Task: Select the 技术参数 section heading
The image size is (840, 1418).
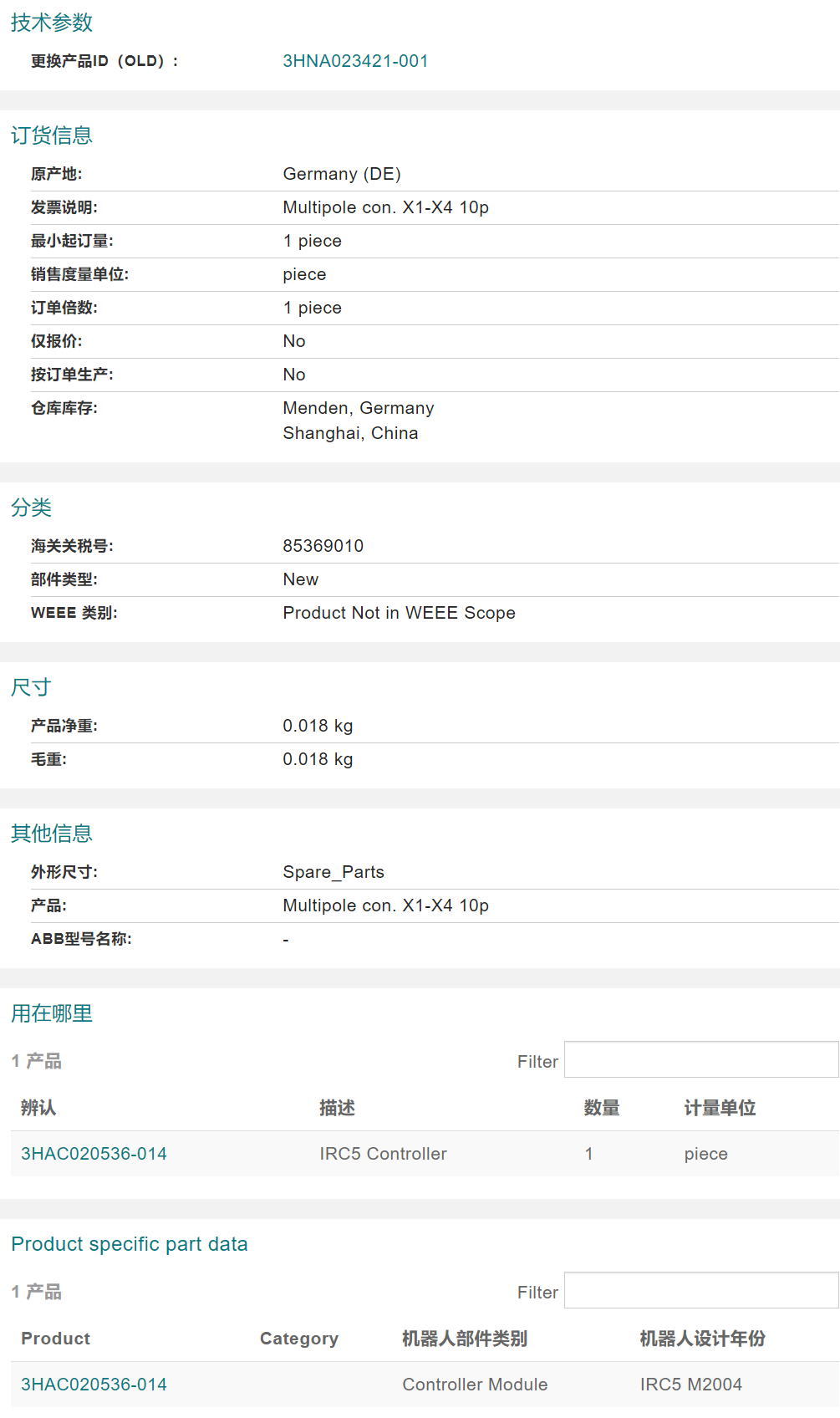Action: point(52,23)
